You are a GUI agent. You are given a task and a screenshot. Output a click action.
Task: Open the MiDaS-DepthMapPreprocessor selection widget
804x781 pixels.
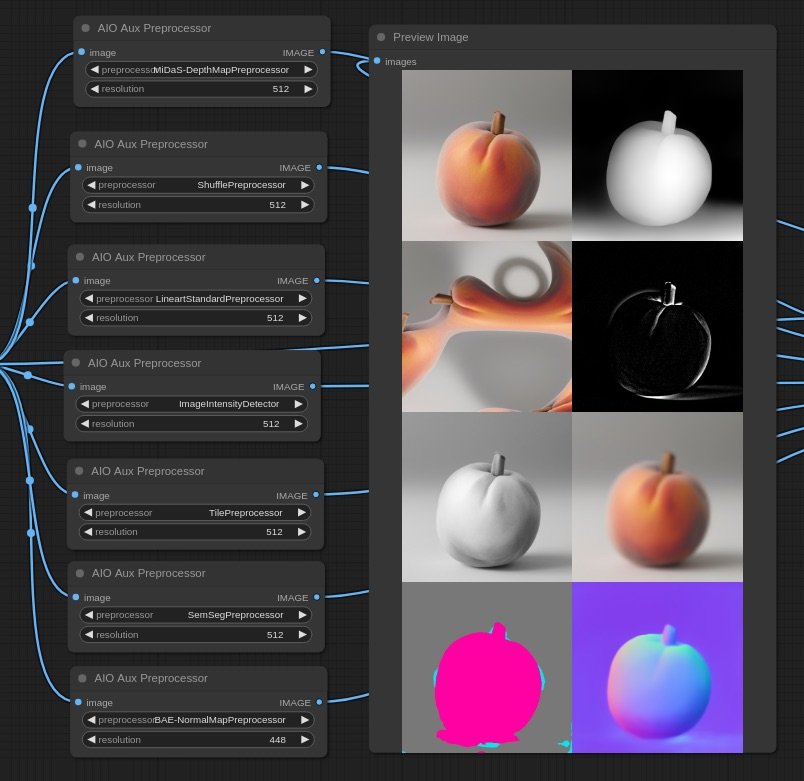click(200, 70)
